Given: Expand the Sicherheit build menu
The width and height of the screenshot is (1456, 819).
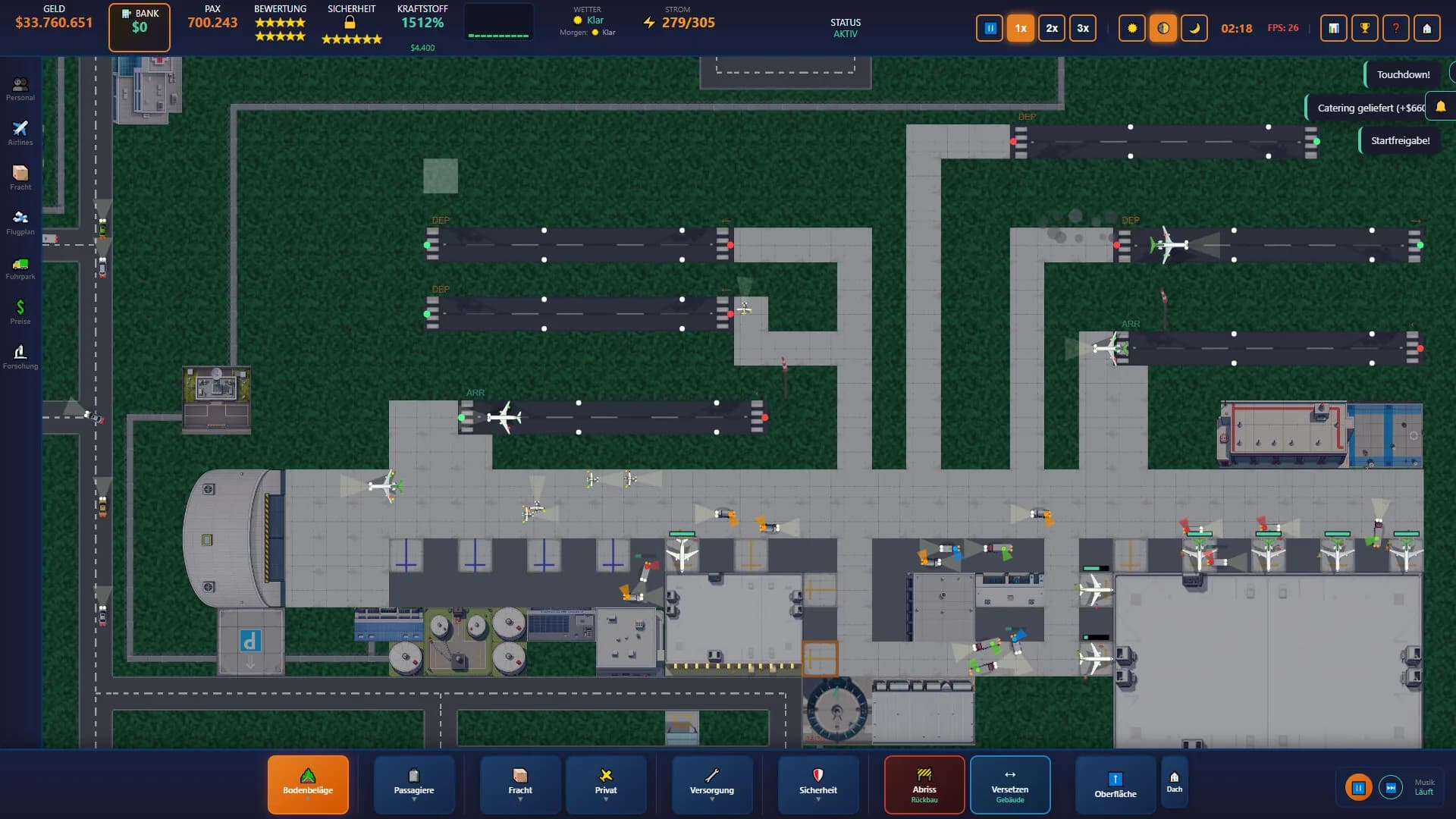Looking at the screenshot, I should [x=818, y=784].
